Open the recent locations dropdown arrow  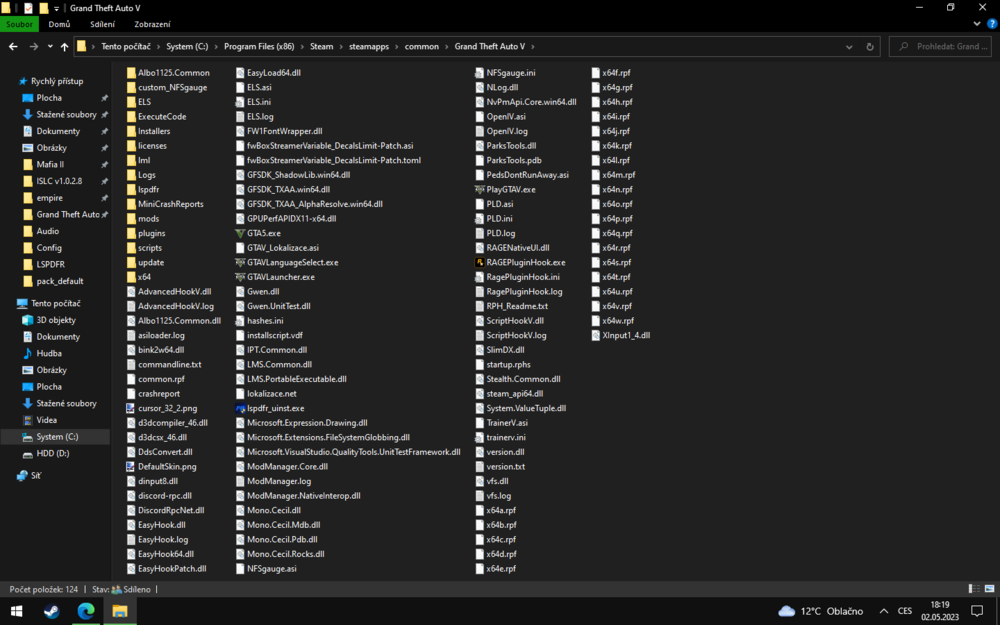coord(50,47)
